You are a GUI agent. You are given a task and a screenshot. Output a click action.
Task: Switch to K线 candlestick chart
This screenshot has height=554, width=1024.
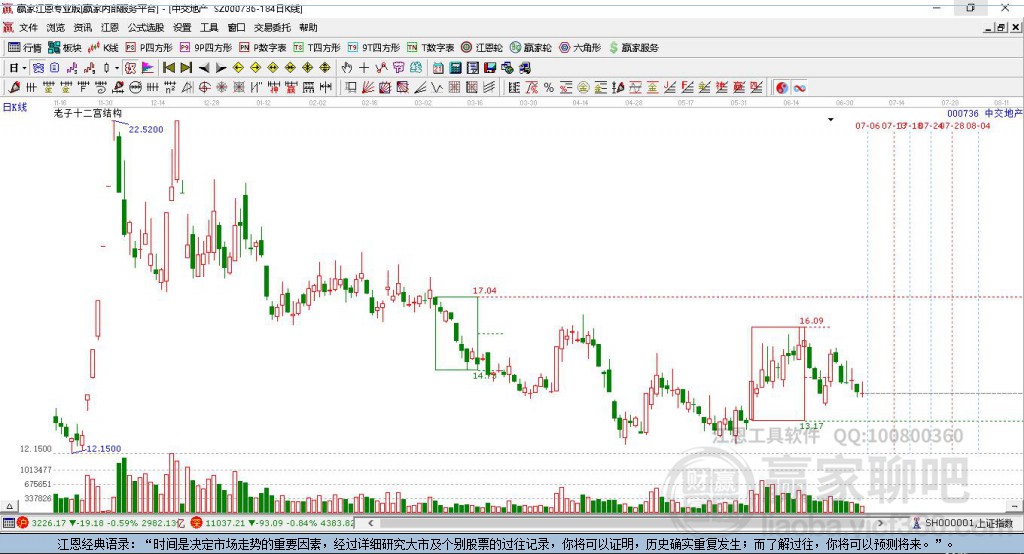point(103,48)
